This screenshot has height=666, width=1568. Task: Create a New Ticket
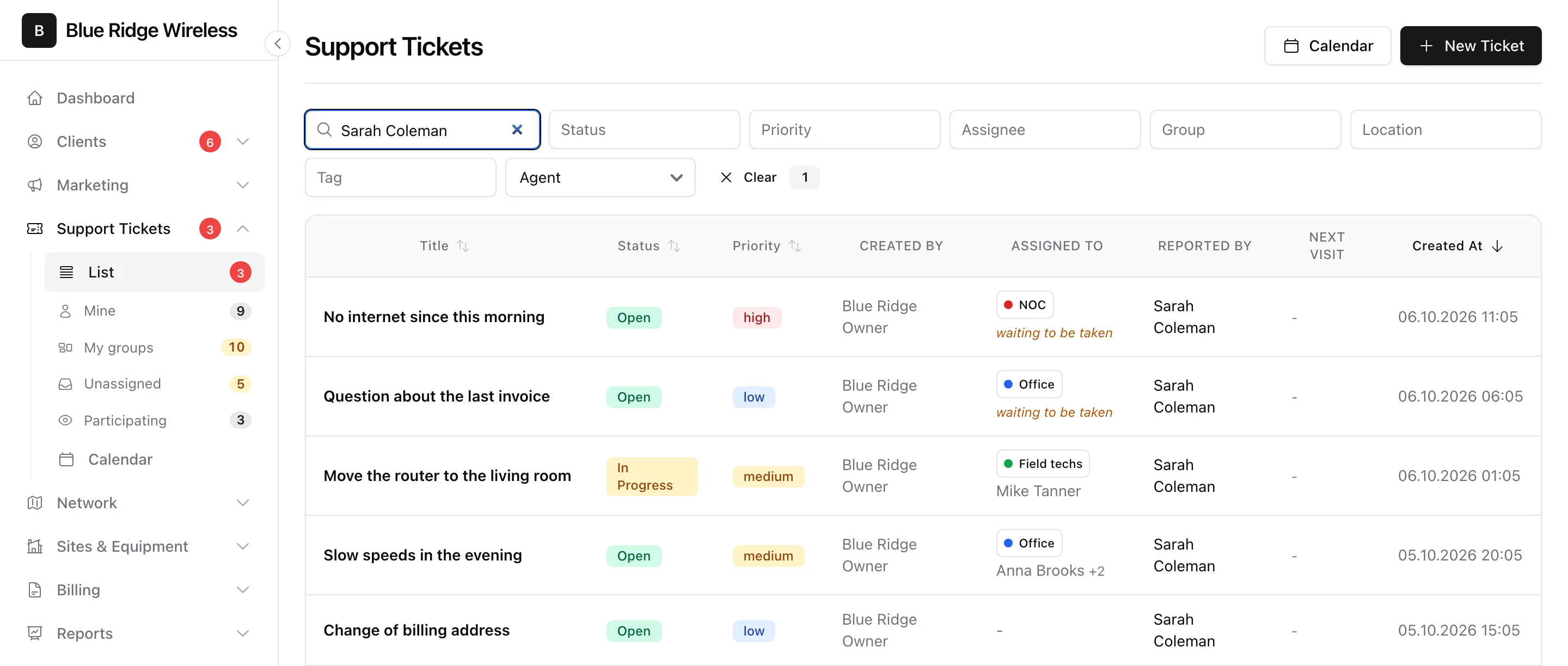pyautogui.click(x=1470, y=46)
